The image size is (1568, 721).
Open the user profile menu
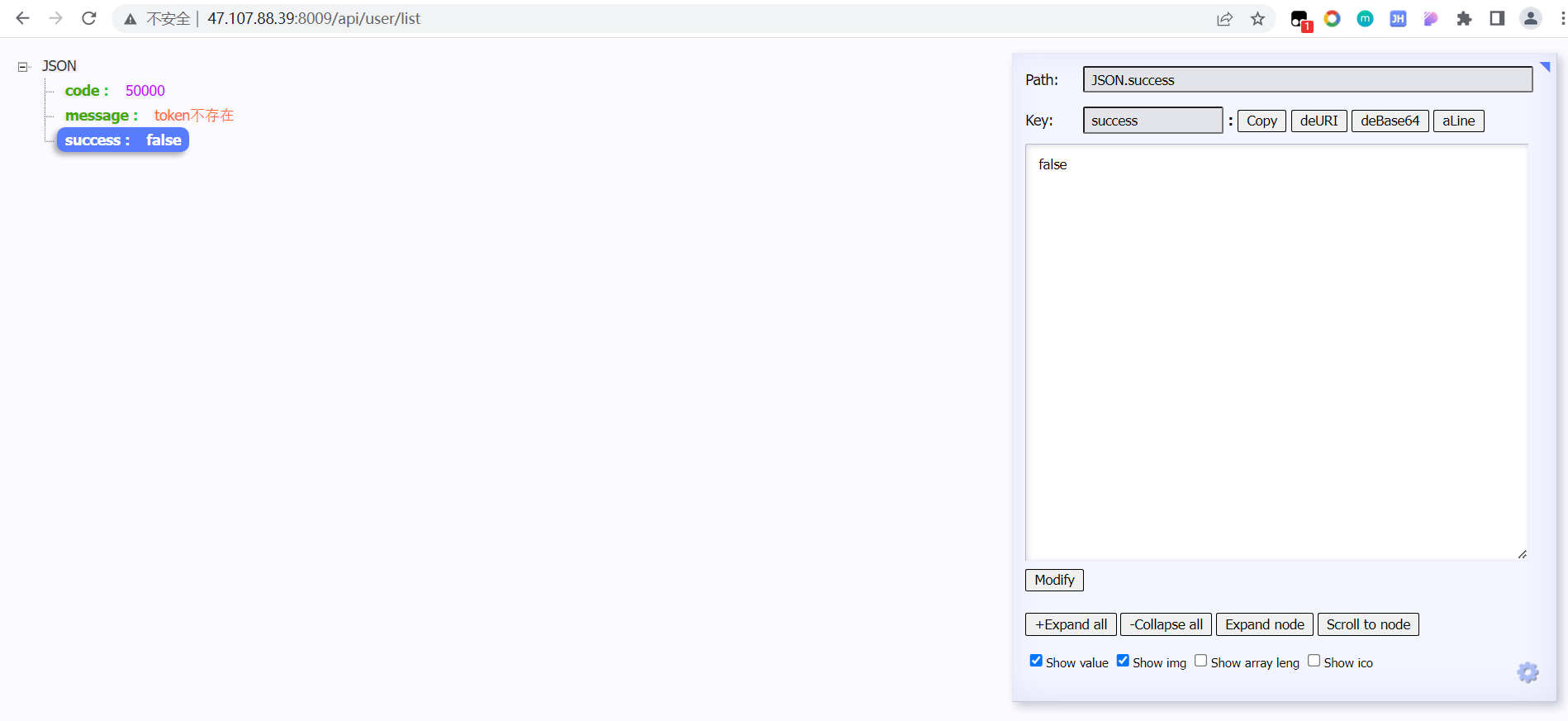coord(1530,18)
